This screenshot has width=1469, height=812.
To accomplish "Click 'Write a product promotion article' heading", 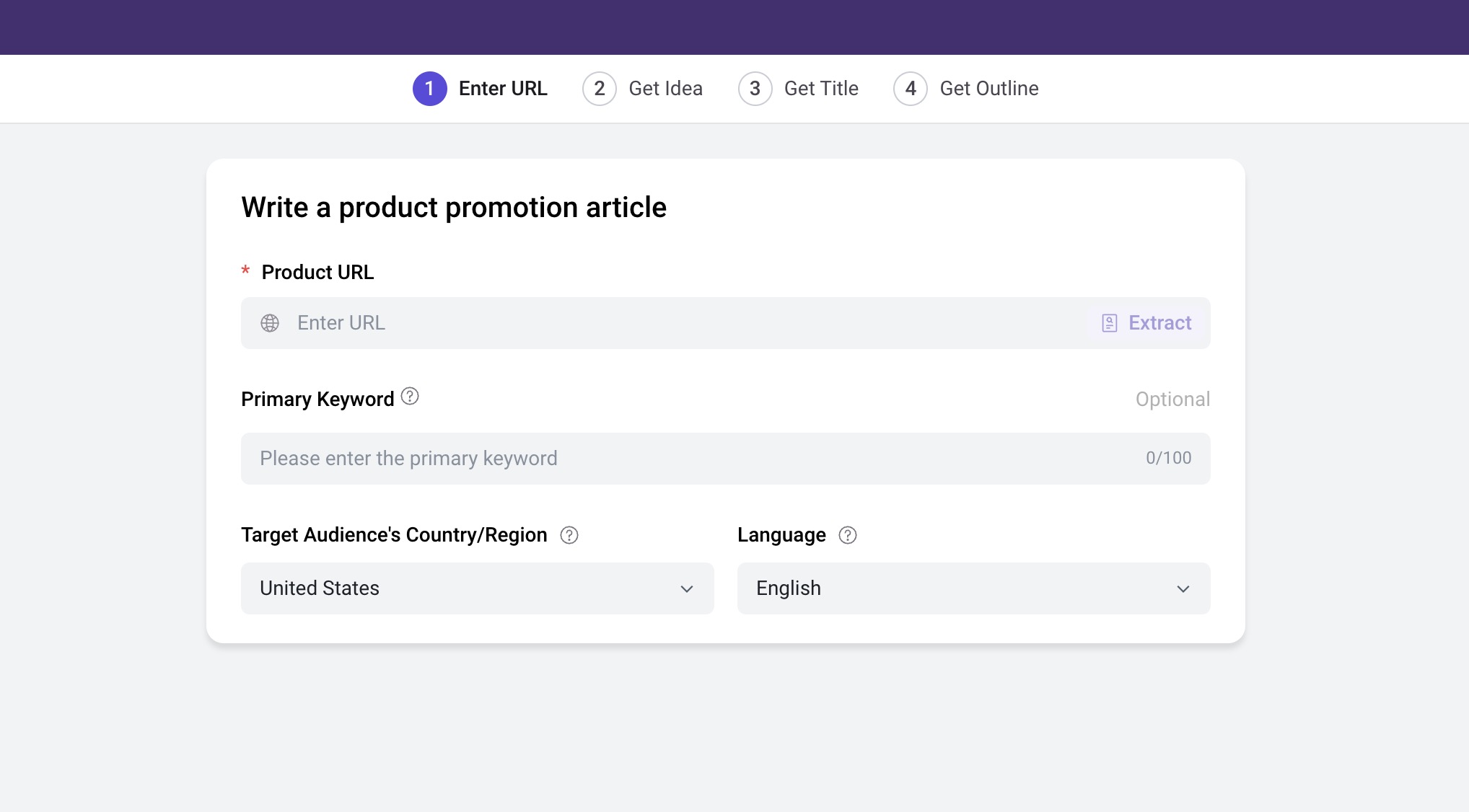I will [x=454, y=208].
